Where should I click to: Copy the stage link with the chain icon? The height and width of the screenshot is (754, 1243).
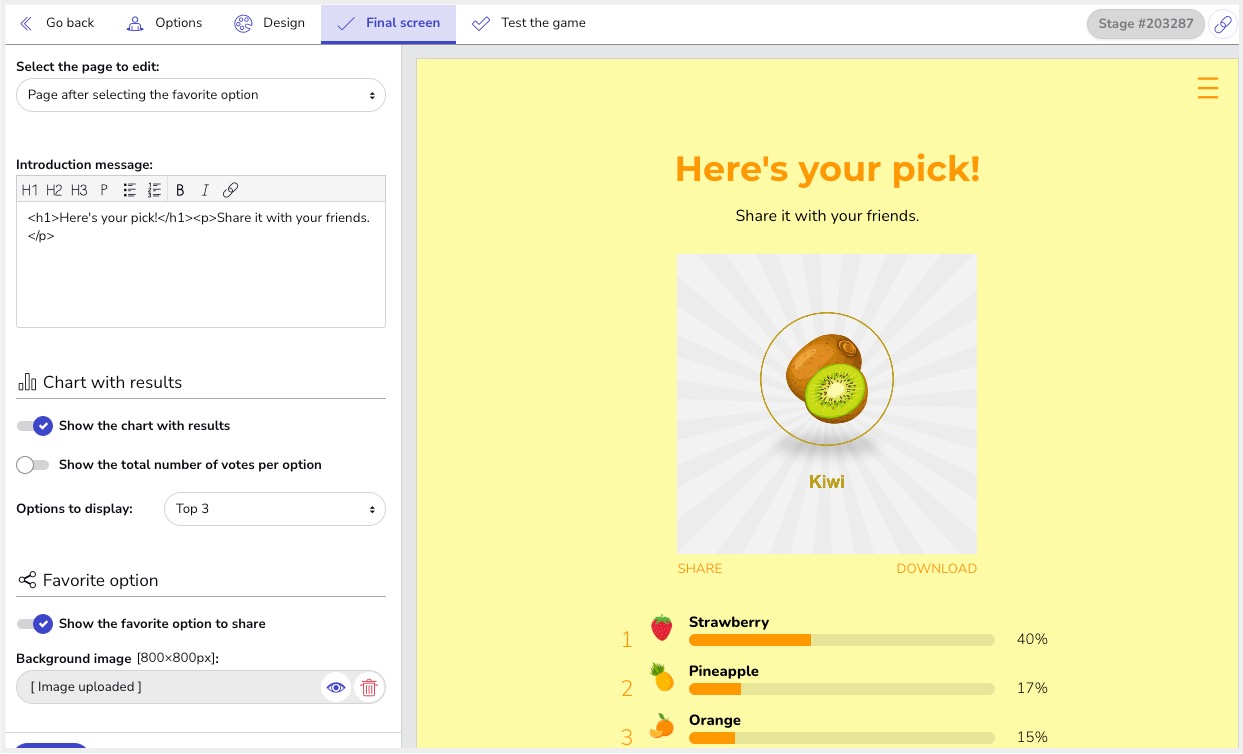[x=1222, y=25]
